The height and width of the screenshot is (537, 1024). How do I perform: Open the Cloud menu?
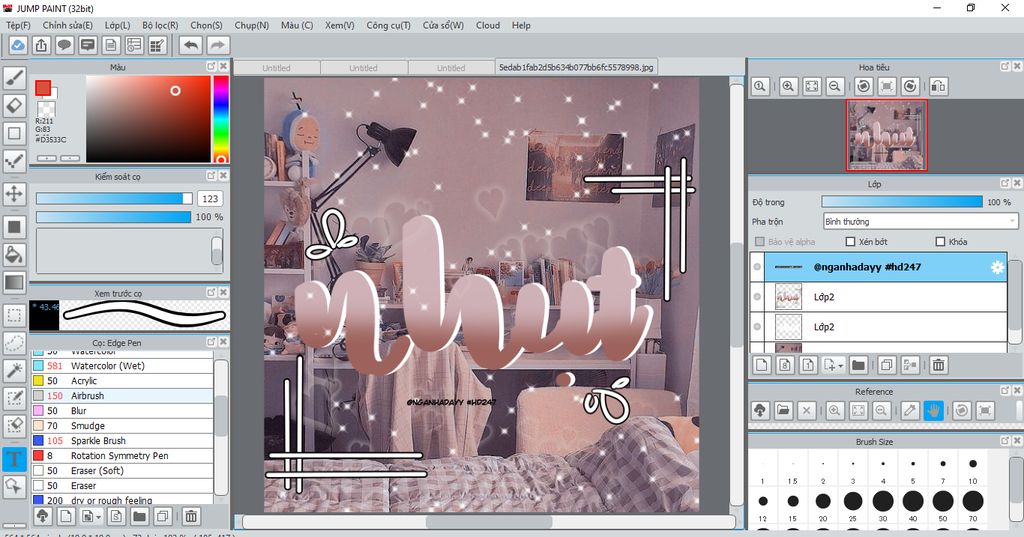488,25
